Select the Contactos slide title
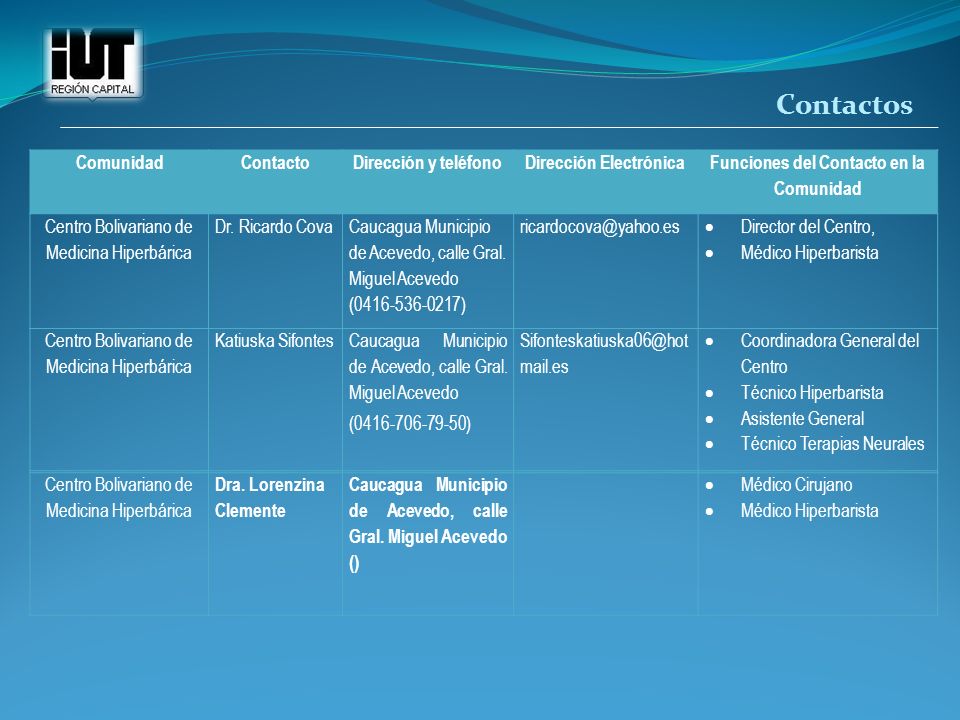960x720 pixels. pyautogui.click(x=844, y=105)
